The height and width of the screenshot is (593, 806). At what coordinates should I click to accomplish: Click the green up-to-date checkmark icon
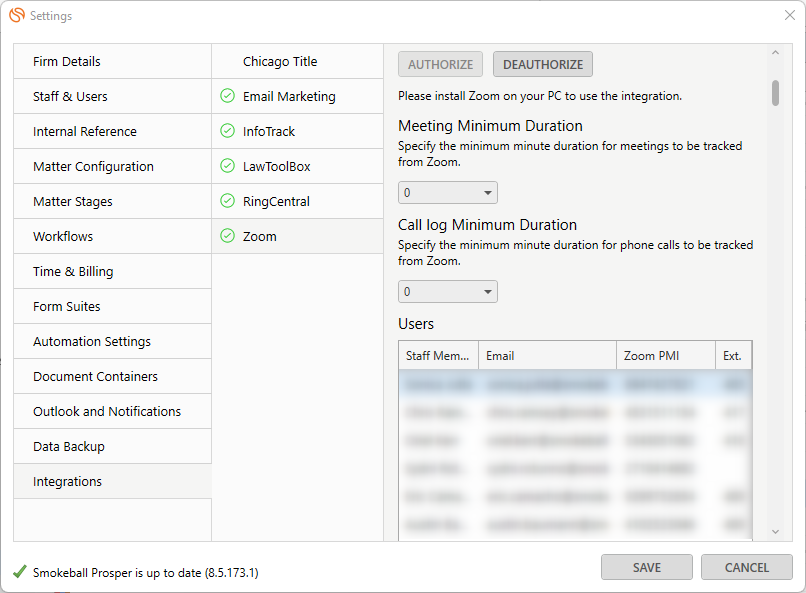20,571
